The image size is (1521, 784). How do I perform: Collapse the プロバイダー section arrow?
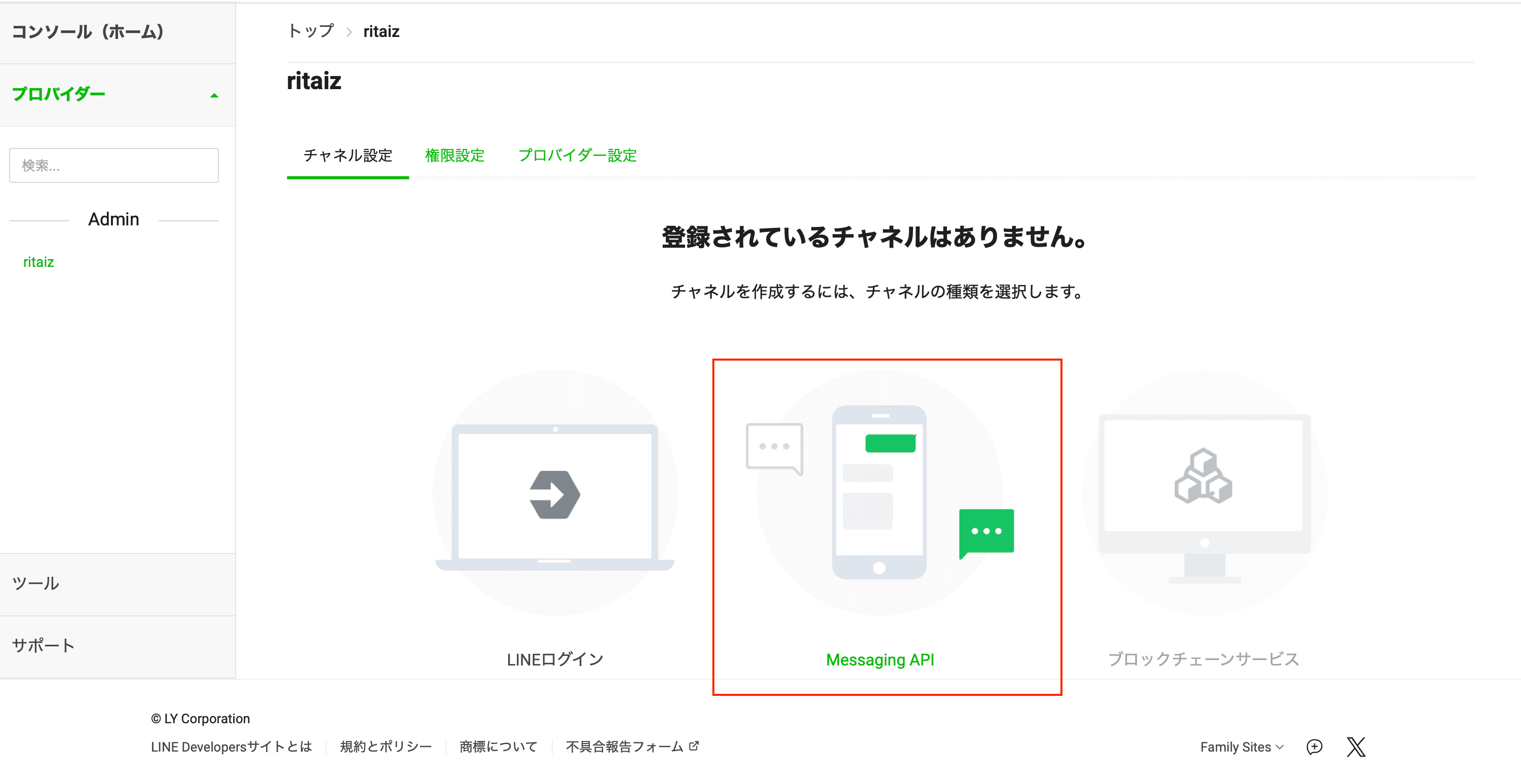coord(214,95)
